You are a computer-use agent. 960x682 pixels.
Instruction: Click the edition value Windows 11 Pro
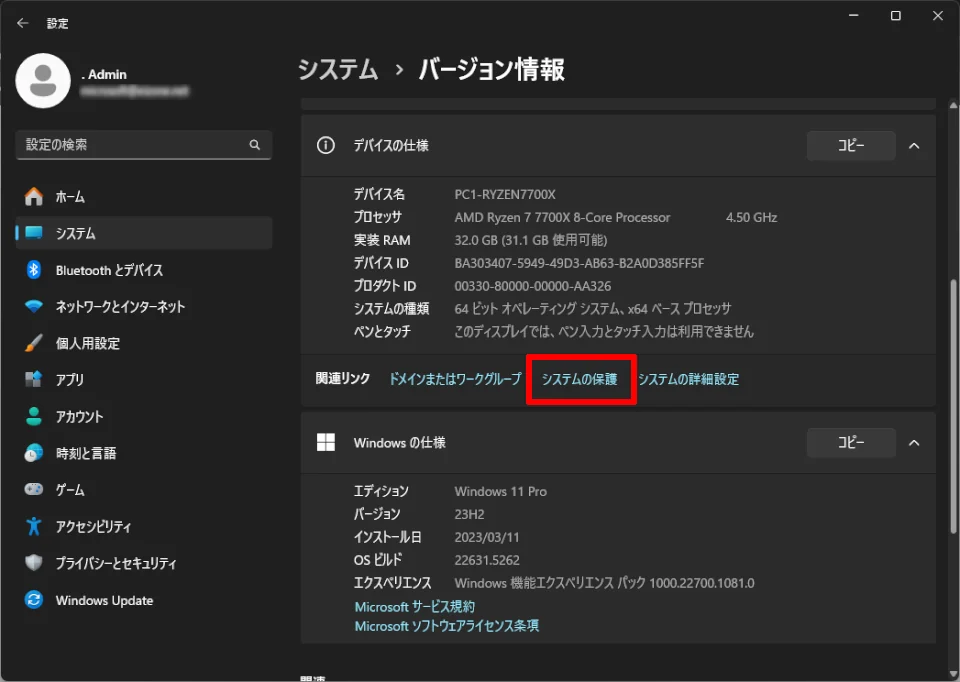coord(501,492)
